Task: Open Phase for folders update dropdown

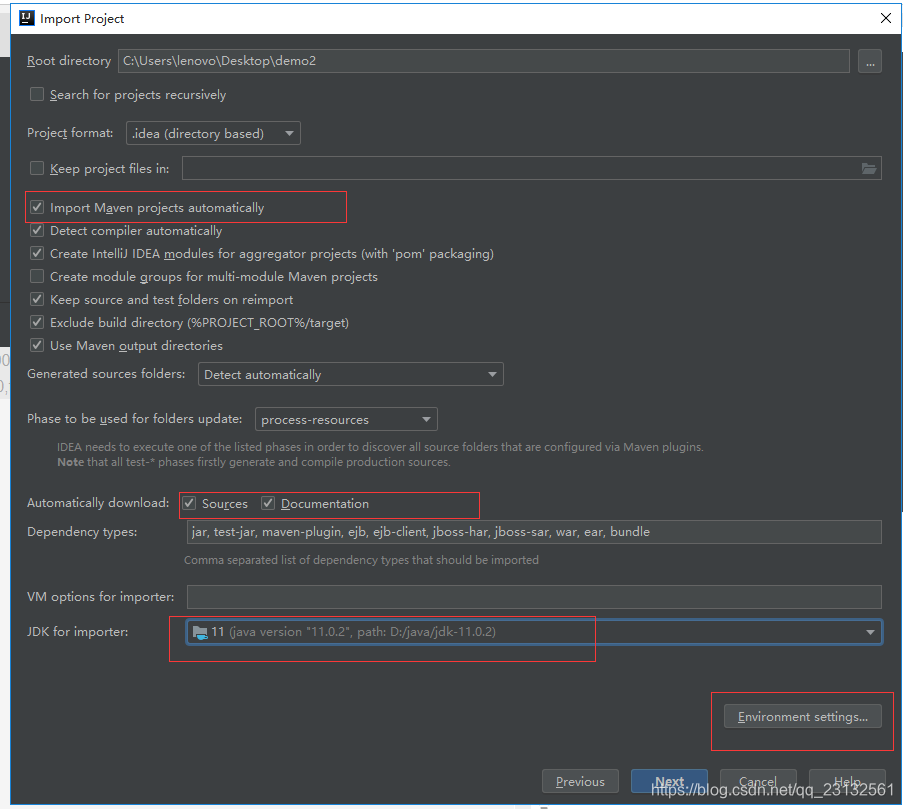Action: click(346, 419)
